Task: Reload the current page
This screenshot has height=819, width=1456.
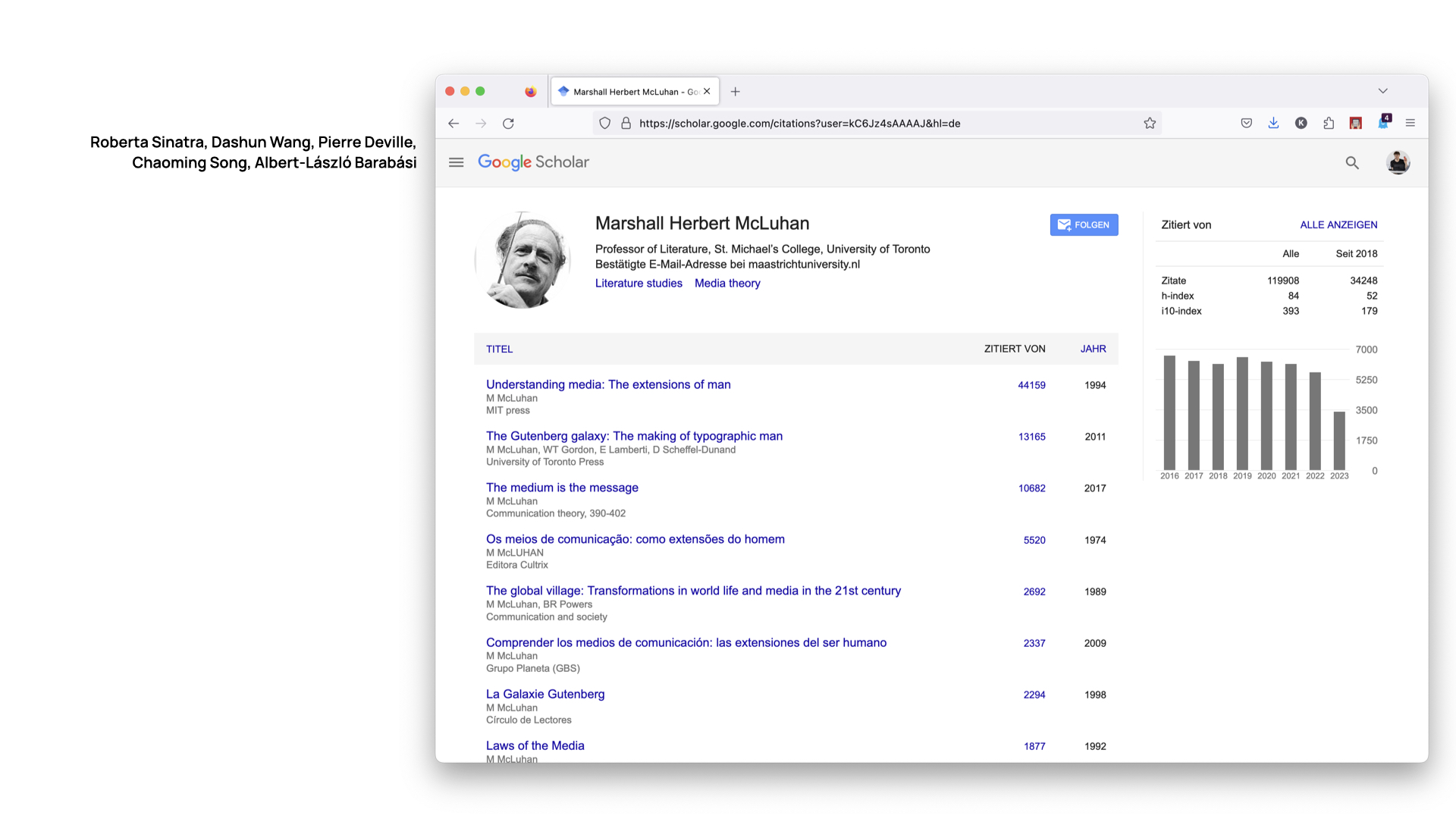Action: pyautogui.click(x=508, y=124)
